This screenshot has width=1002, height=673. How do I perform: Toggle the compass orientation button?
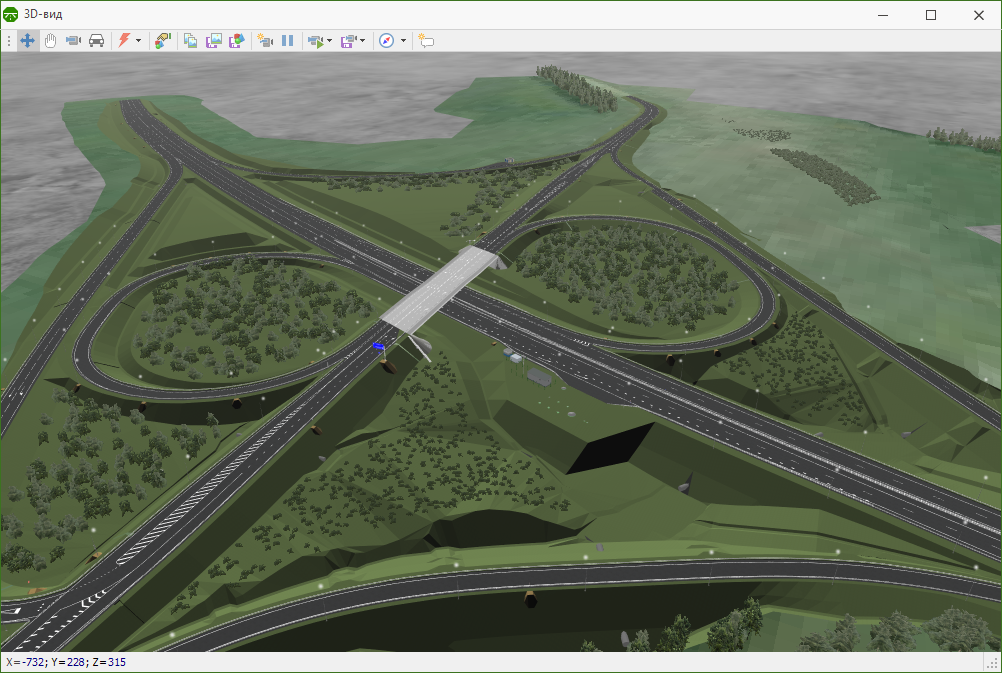(387, 41)
